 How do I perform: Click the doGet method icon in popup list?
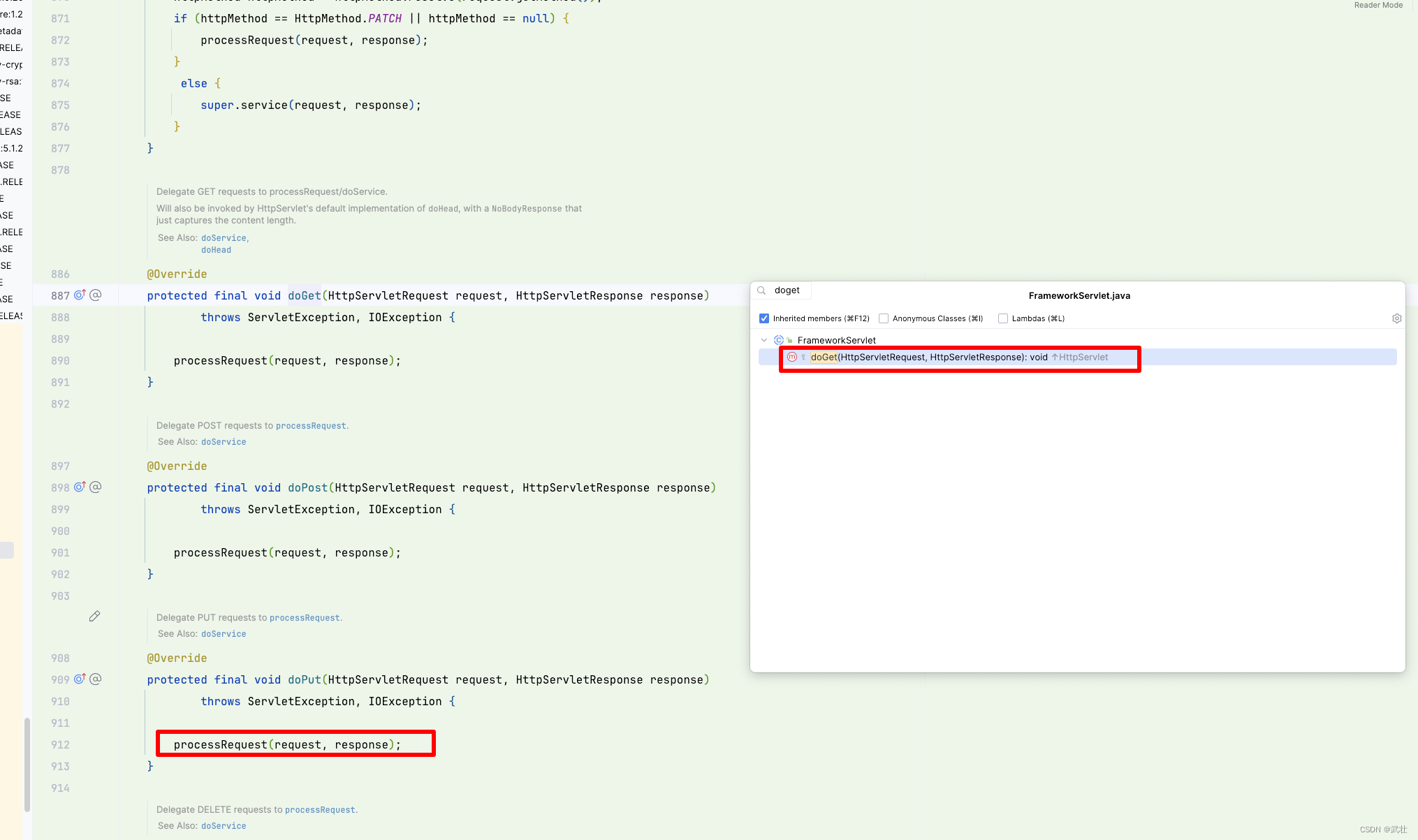(x=792, y=357)
